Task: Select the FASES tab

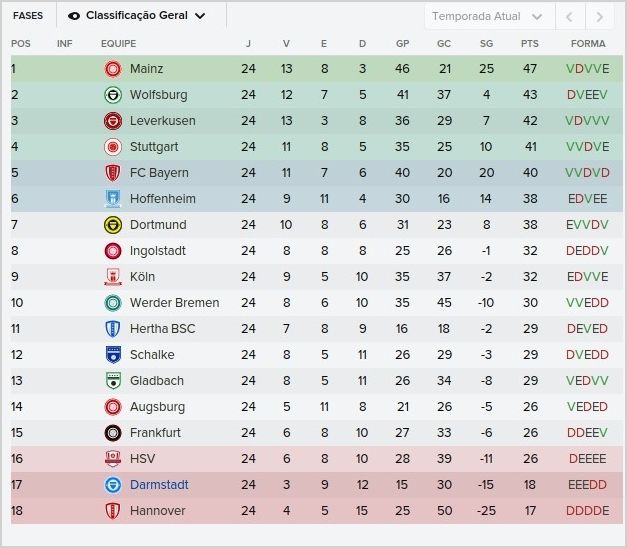Action: click(28, 16)
